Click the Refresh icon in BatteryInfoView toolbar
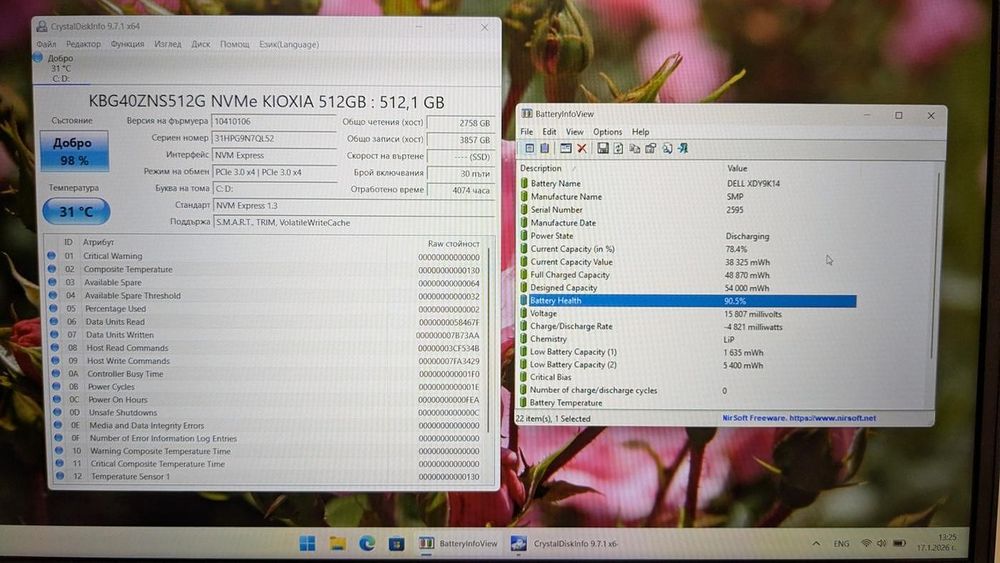 [x=618, y=149]
